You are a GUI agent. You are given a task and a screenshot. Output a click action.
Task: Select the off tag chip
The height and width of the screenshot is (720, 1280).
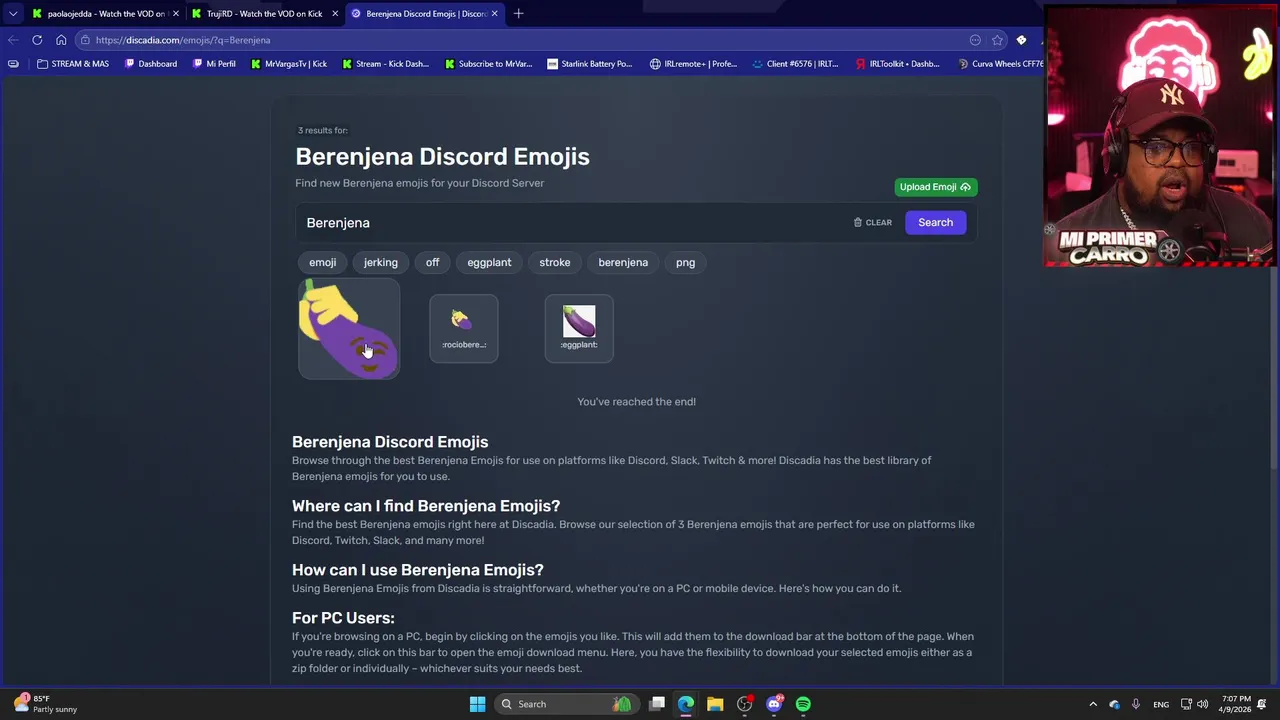pos(432,263)
